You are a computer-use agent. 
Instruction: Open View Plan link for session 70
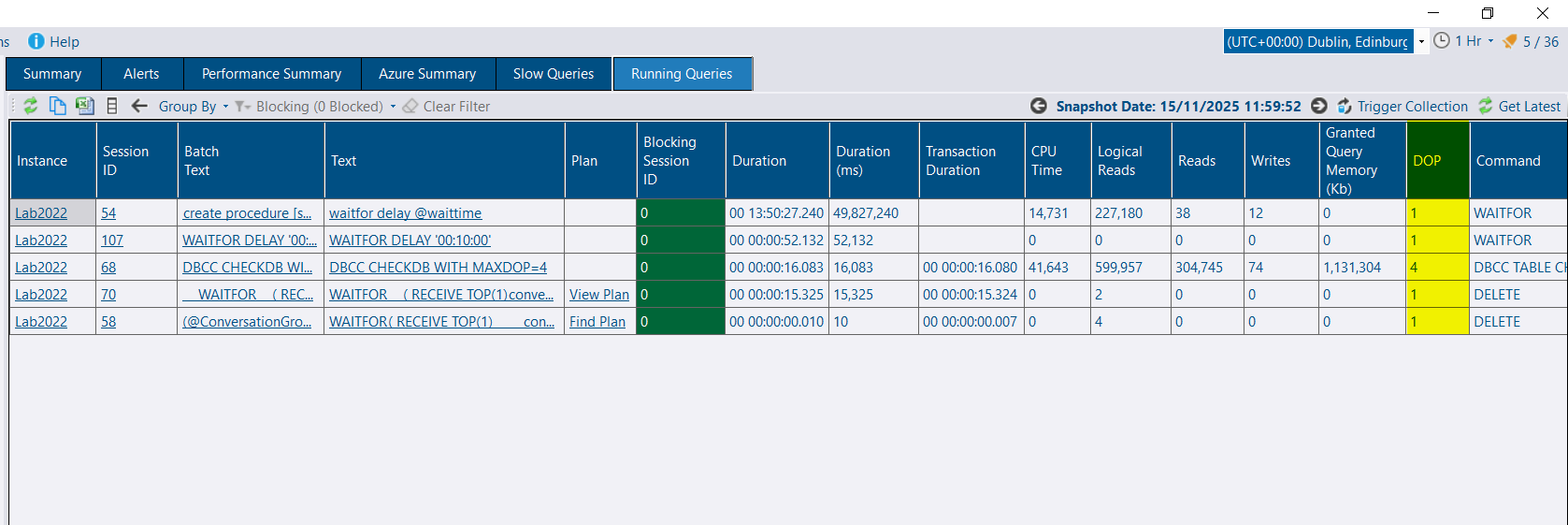599,295
